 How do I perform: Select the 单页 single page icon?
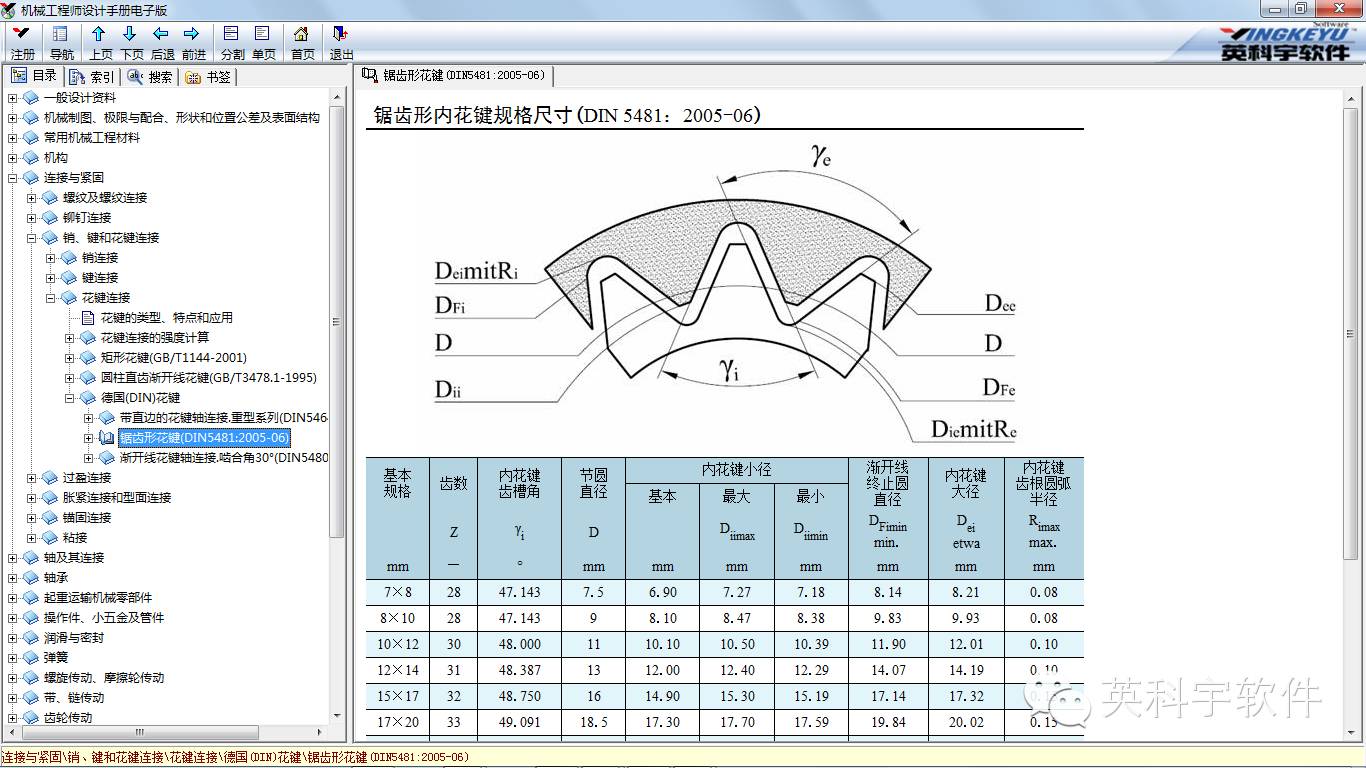tap(263, 42)
